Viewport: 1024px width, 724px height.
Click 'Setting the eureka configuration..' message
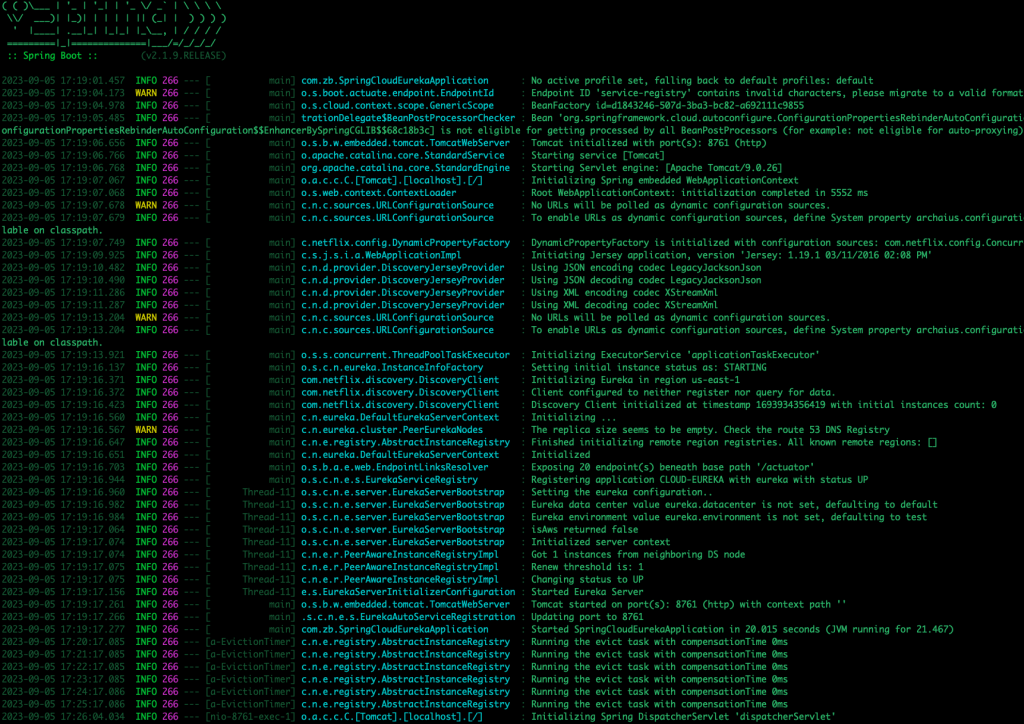click(622, 491)
